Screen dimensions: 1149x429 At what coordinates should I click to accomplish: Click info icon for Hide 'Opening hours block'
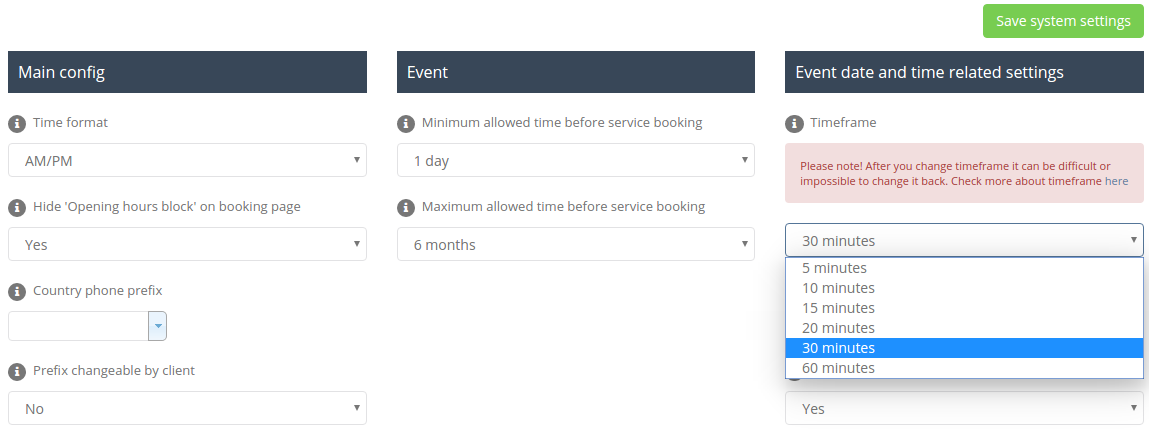click(16, 208)
